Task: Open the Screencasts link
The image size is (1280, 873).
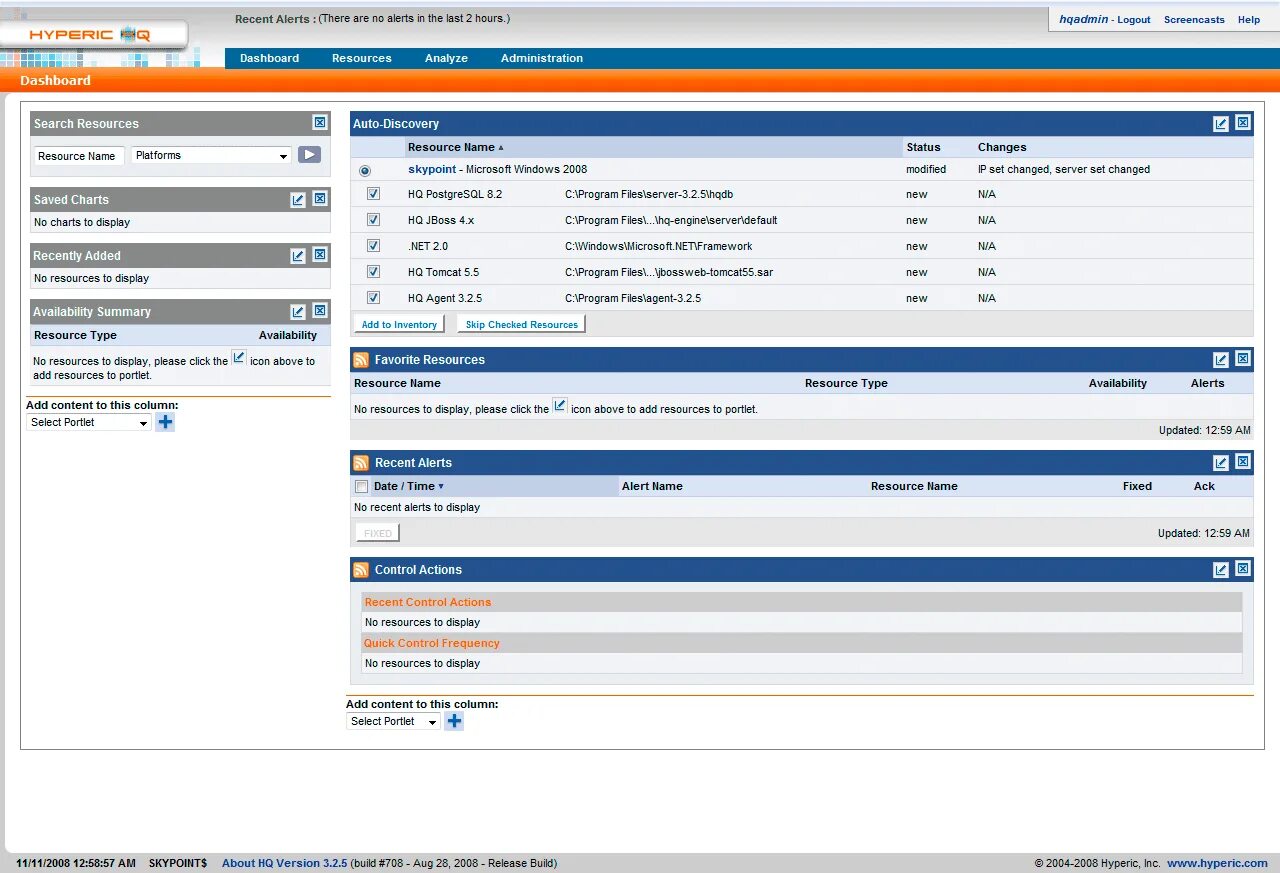Action: pyautogui.click(x=1194, y=20)
